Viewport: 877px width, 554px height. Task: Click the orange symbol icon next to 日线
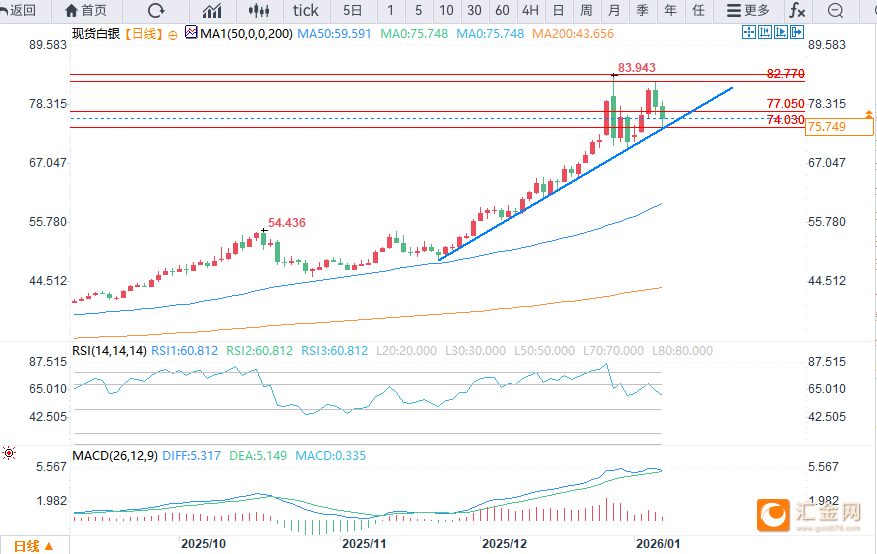pos(173,35)
